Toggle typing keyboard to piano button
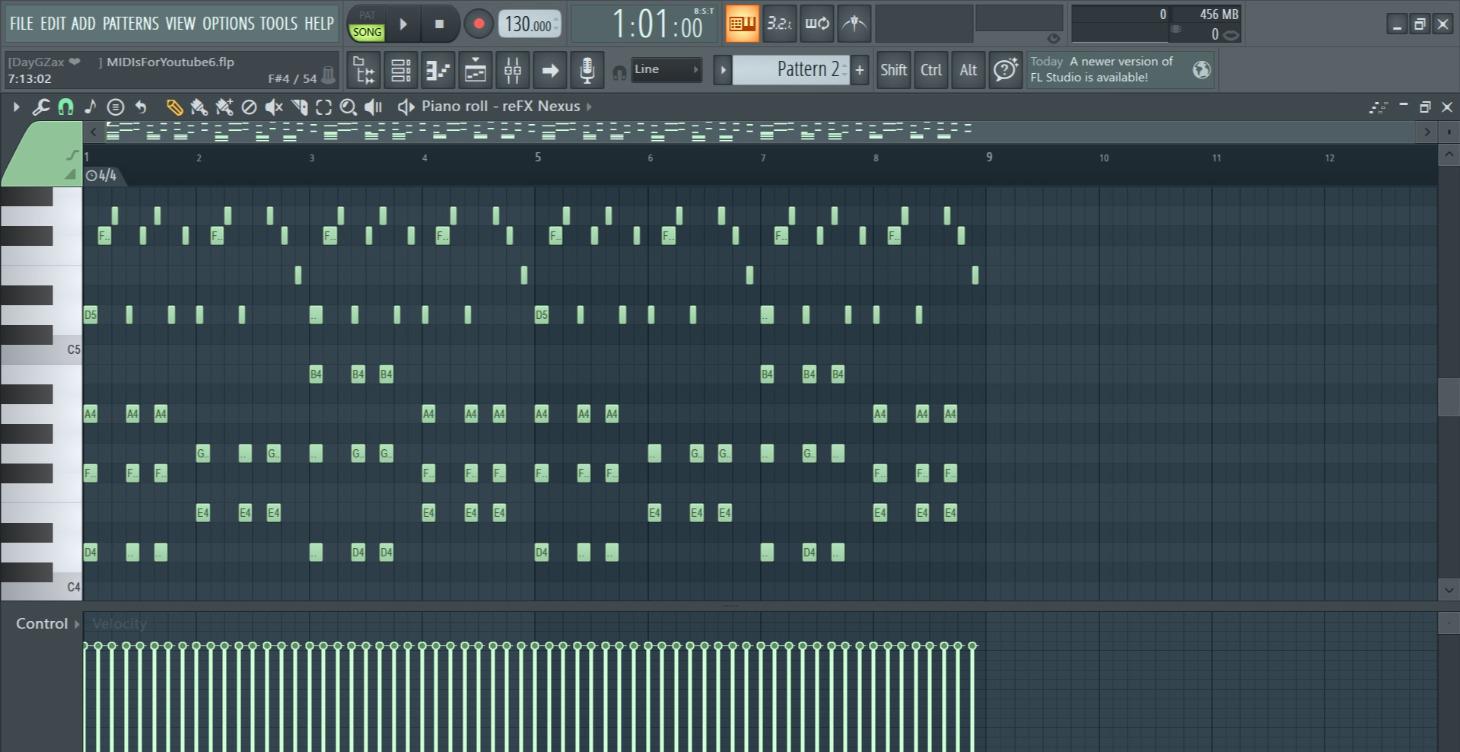This screenshot has width=1460, height=752. [x=742, y=24]
